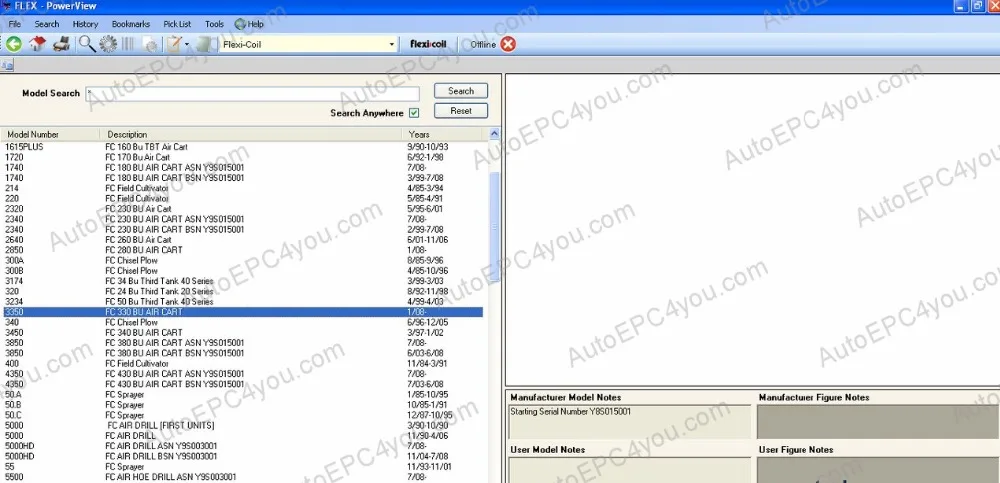Select highlighted 3350 FC 330 BU AIR CART
The image size is (1000, 483).
click(x=242, y=312)
